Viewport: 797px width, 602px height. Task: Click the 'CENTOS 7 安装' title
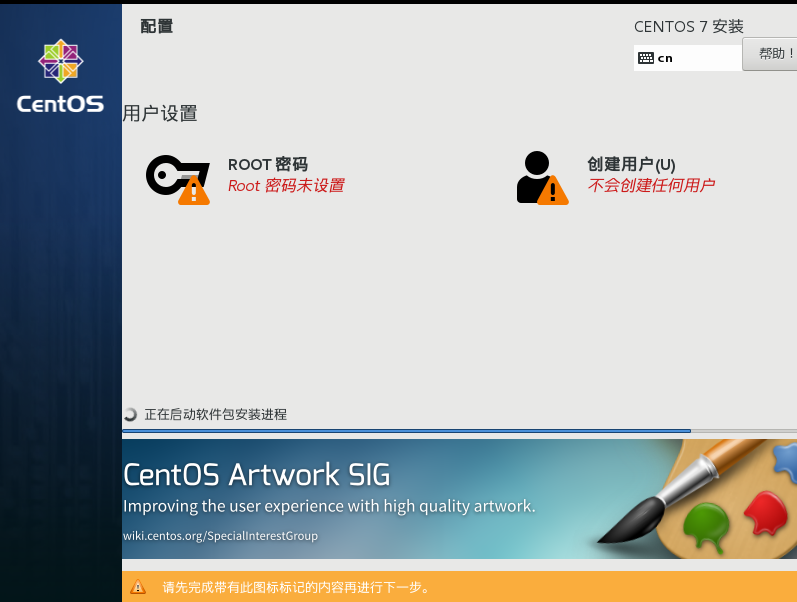click(x=689, y=26)
